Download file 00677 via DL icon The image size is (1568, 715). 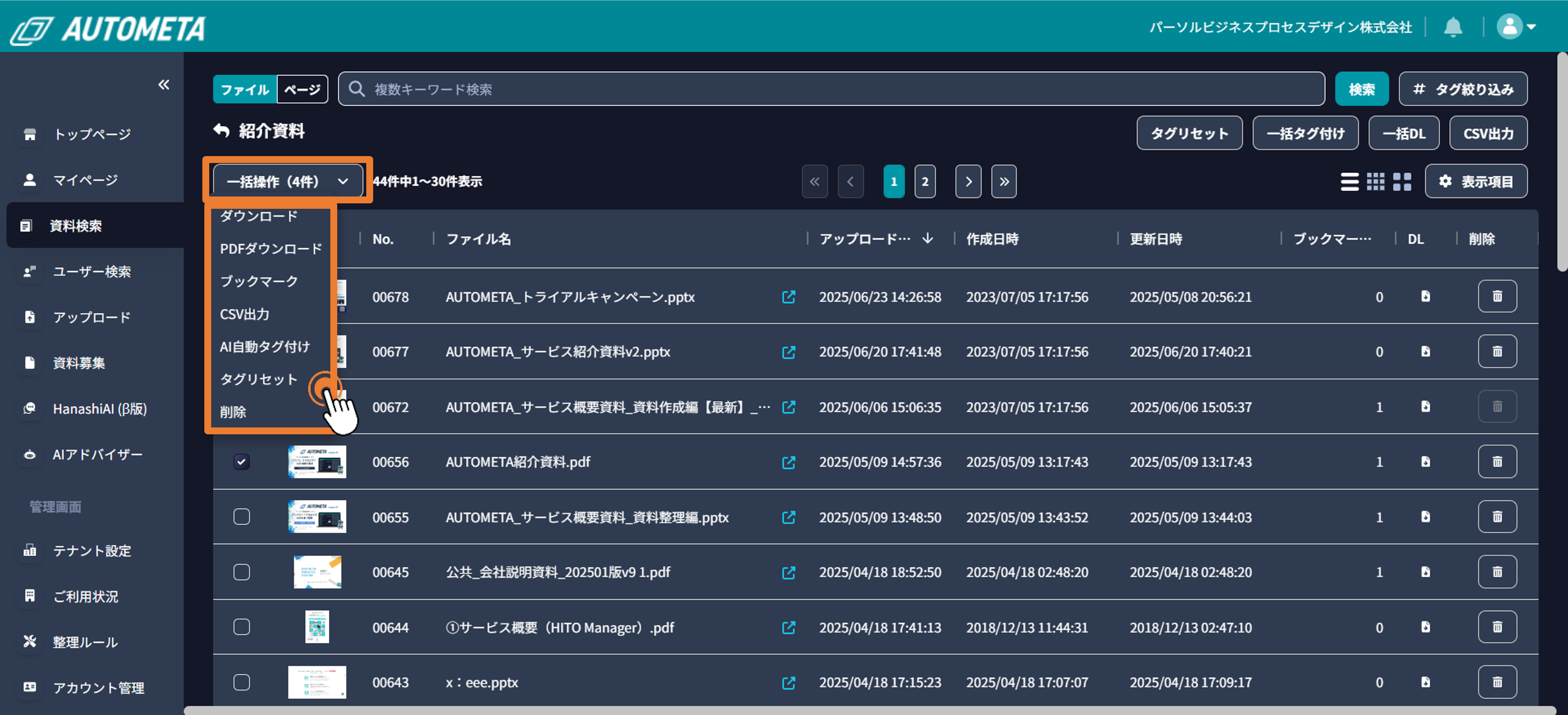click(1426, 352)
